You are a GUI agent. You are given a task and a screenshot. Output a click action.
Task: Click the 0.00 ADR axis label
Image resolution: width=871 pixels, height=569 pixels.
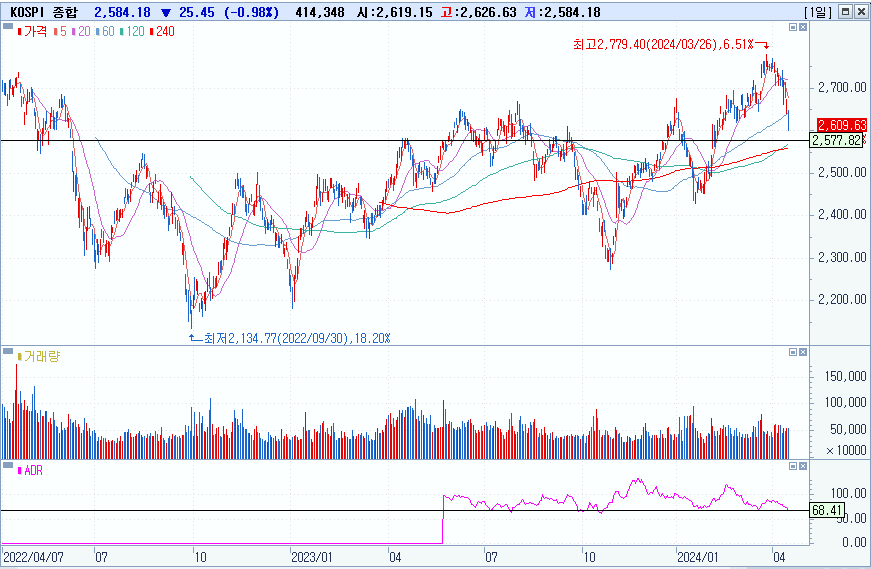coord(854,542)
